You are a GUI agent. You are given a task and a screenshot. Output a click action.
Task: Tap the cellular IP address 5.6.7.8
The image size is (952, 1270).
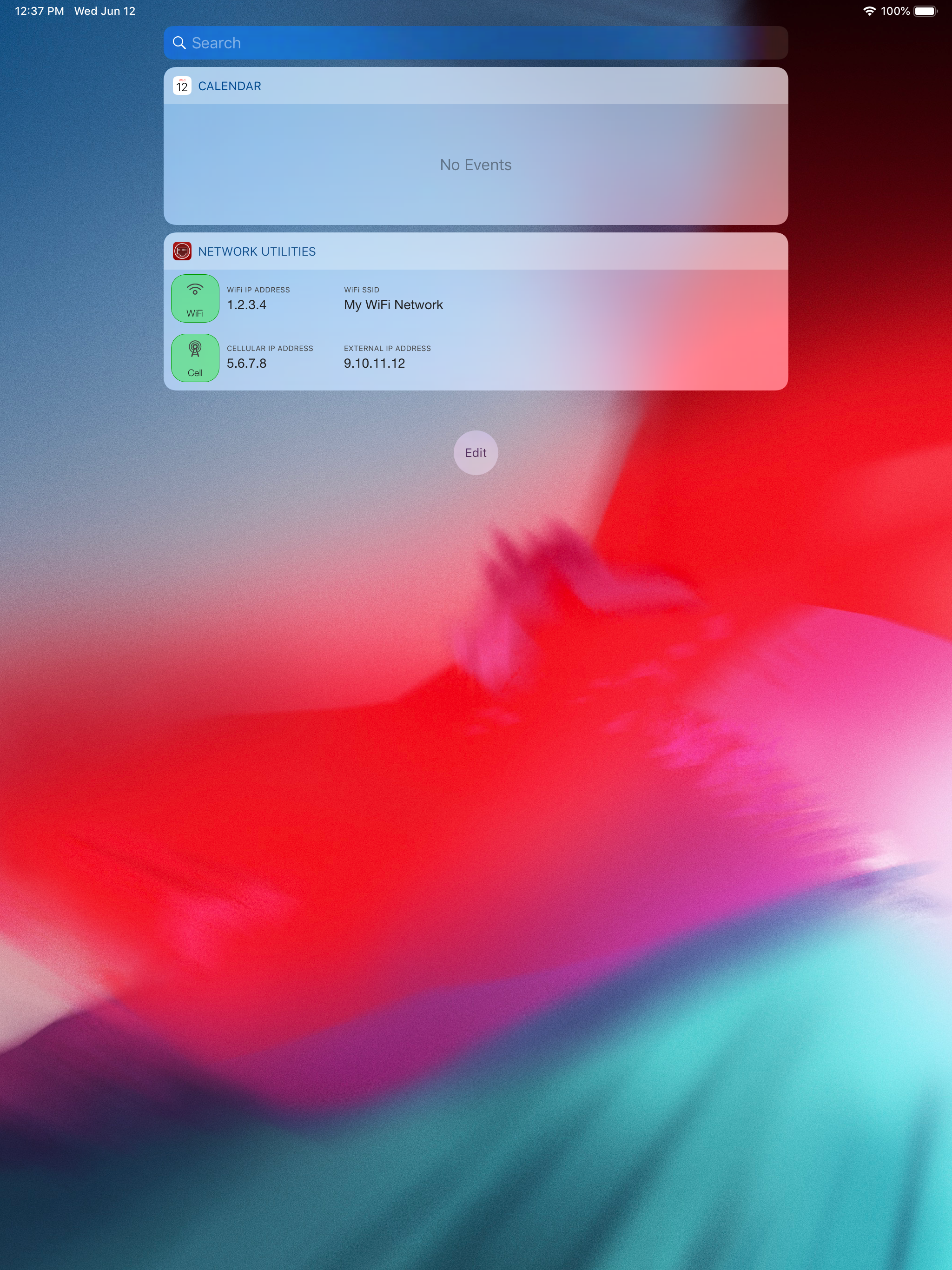tap(246, 364)
